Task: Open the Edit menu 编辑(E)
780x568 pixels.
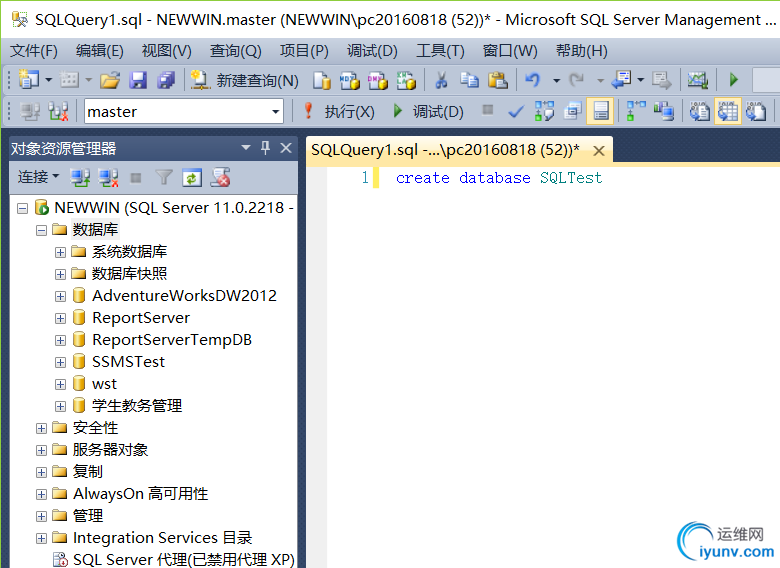Action: (99, 51)
